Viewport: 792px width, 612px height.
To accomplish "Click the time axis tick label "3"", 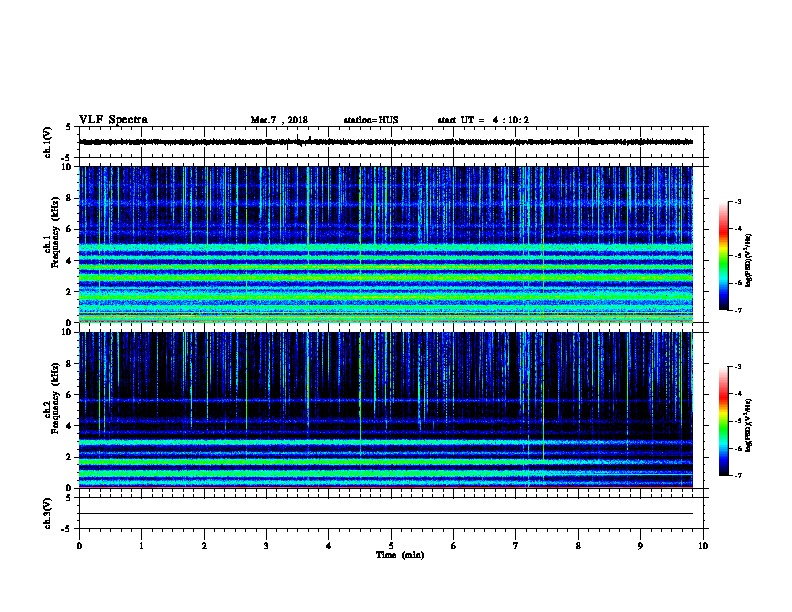I will pyautogui.click(x=266, y=546).
